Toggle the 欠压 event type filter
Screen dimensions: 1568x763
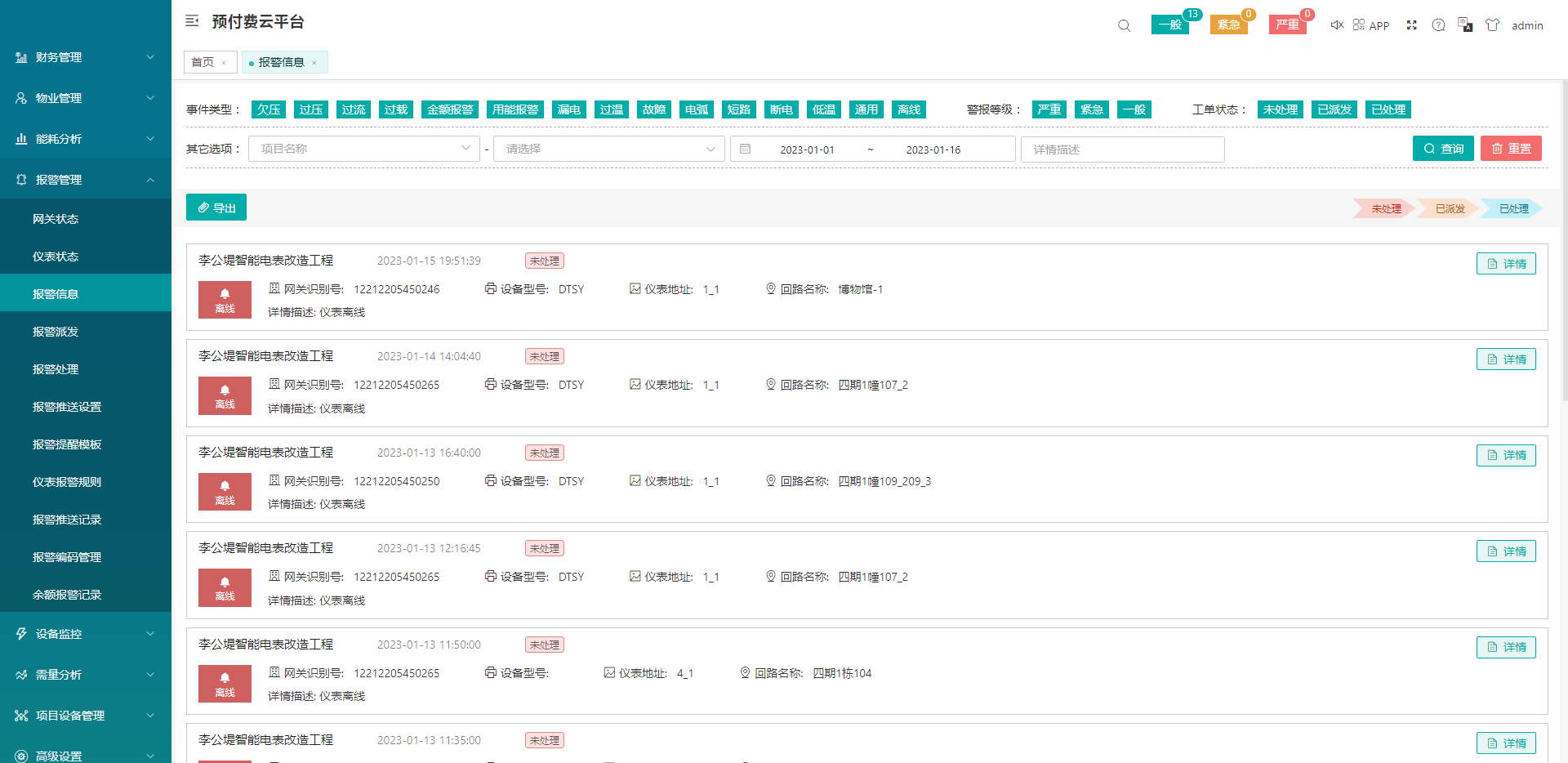pos(269,109)
